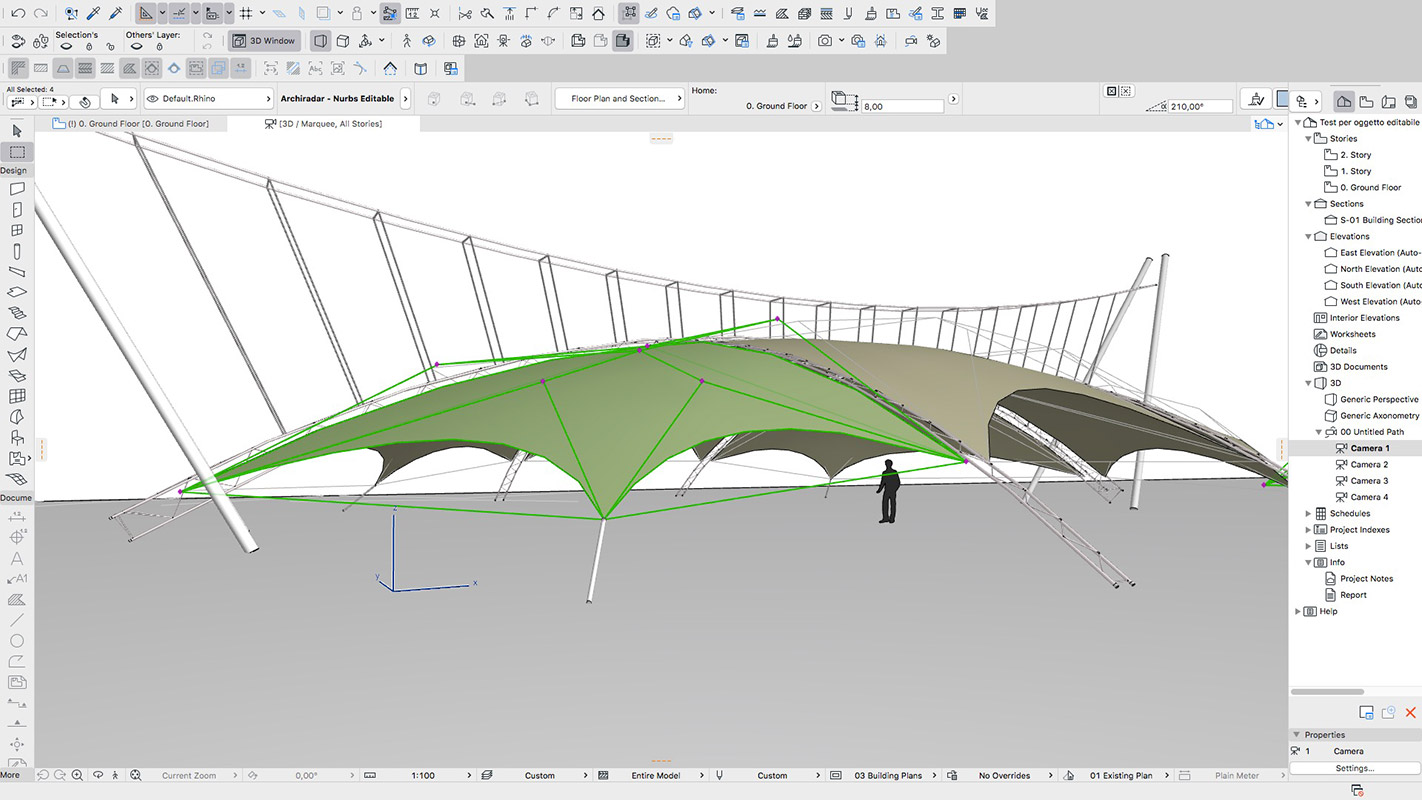Toggle Others' Layer visibility eye icon
Image resolution: width=1422 pixels, height=800 pixels.
[x=134, y=46]
